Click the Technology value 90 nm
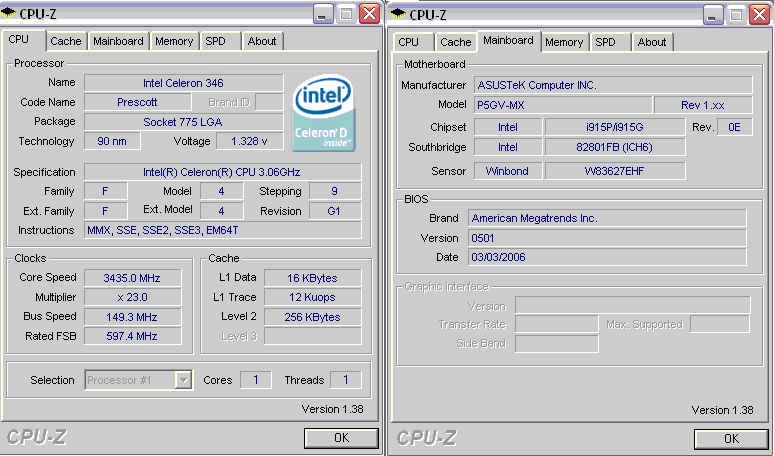Image resolution: width=774 pixels, height=456 pixels. [x=112, y=141]
